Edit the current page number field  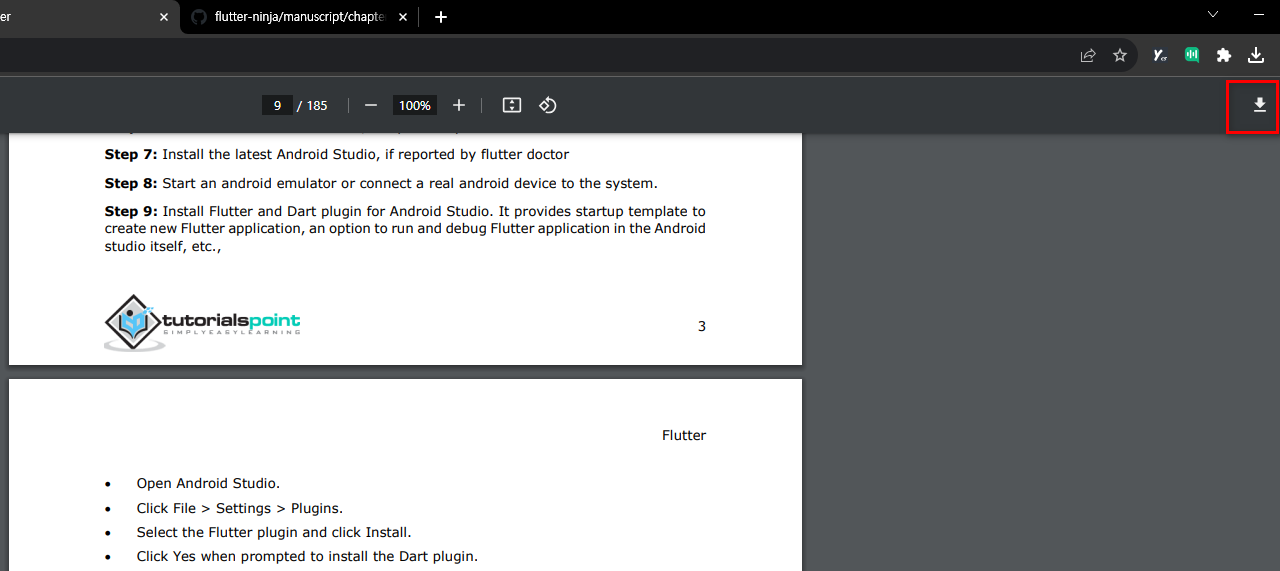277,105
